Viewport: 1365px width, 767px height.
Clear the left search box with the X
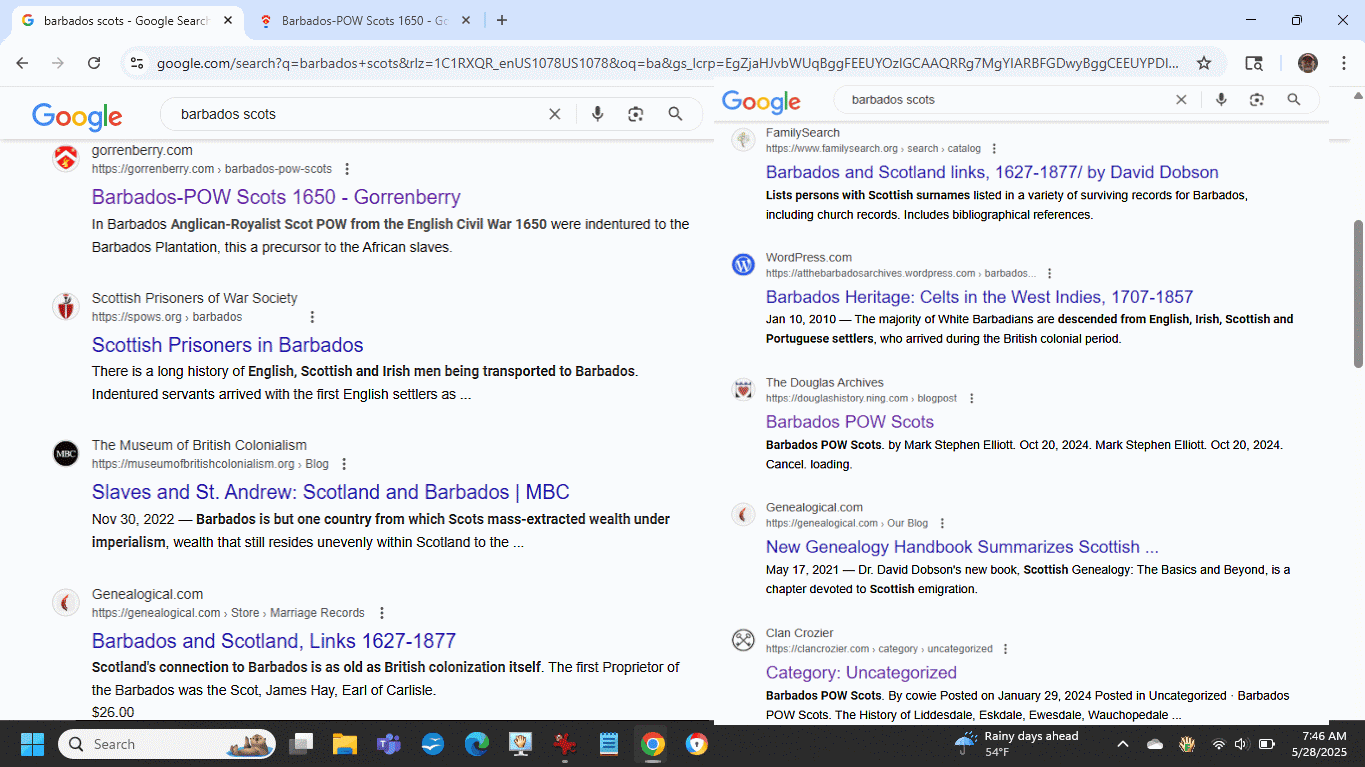tap(555, 114)
